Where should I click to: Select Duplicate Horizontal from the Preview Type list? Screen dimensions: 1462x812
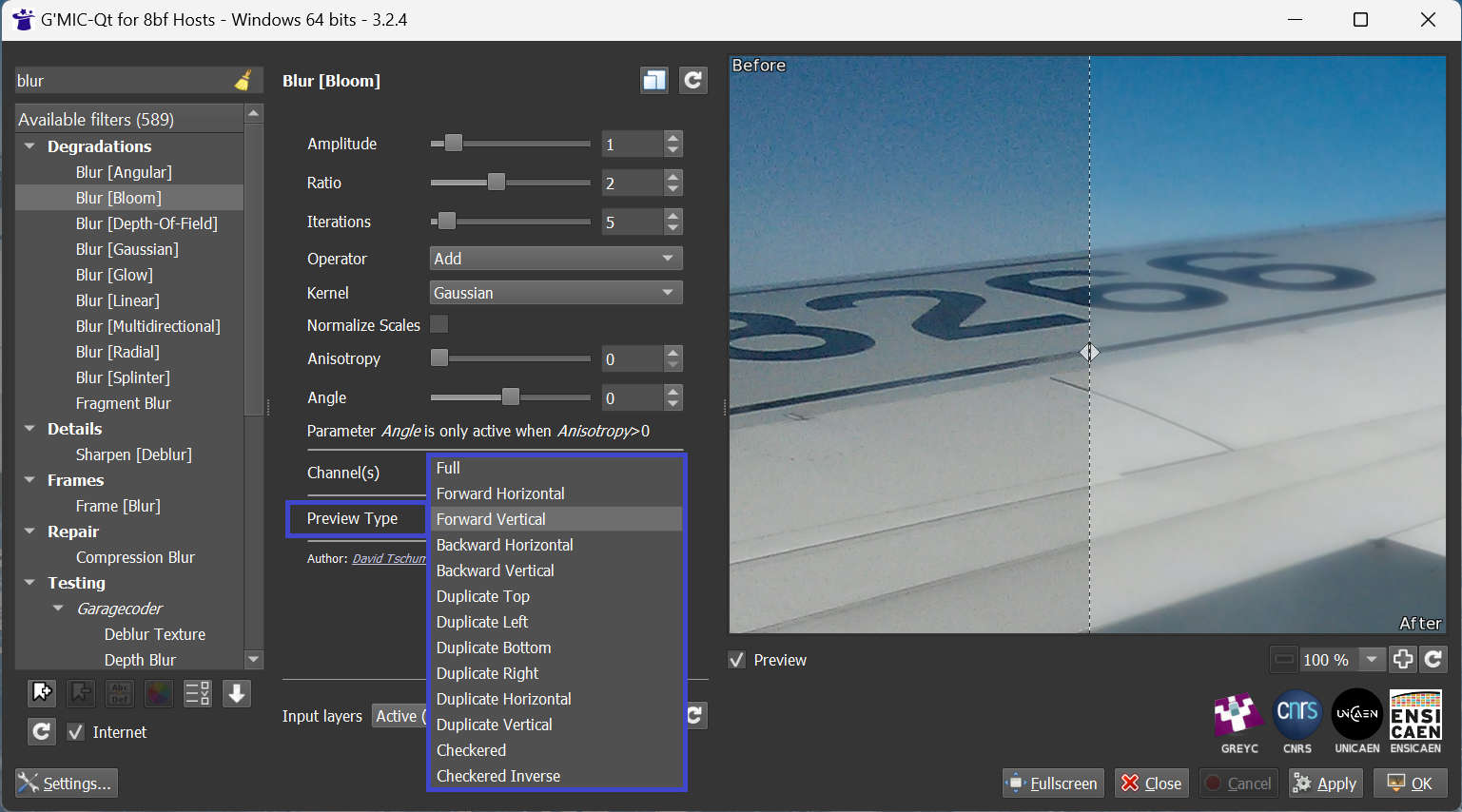coord(503,699)
